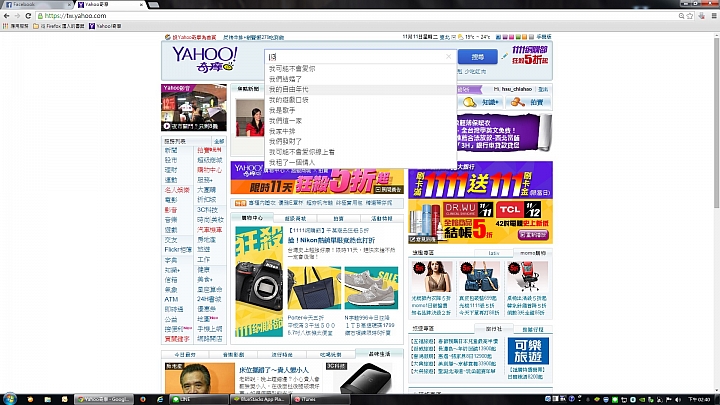Select suggestion 我是歌手
This screenshot has width=720, height=405.
click(282, 110)
